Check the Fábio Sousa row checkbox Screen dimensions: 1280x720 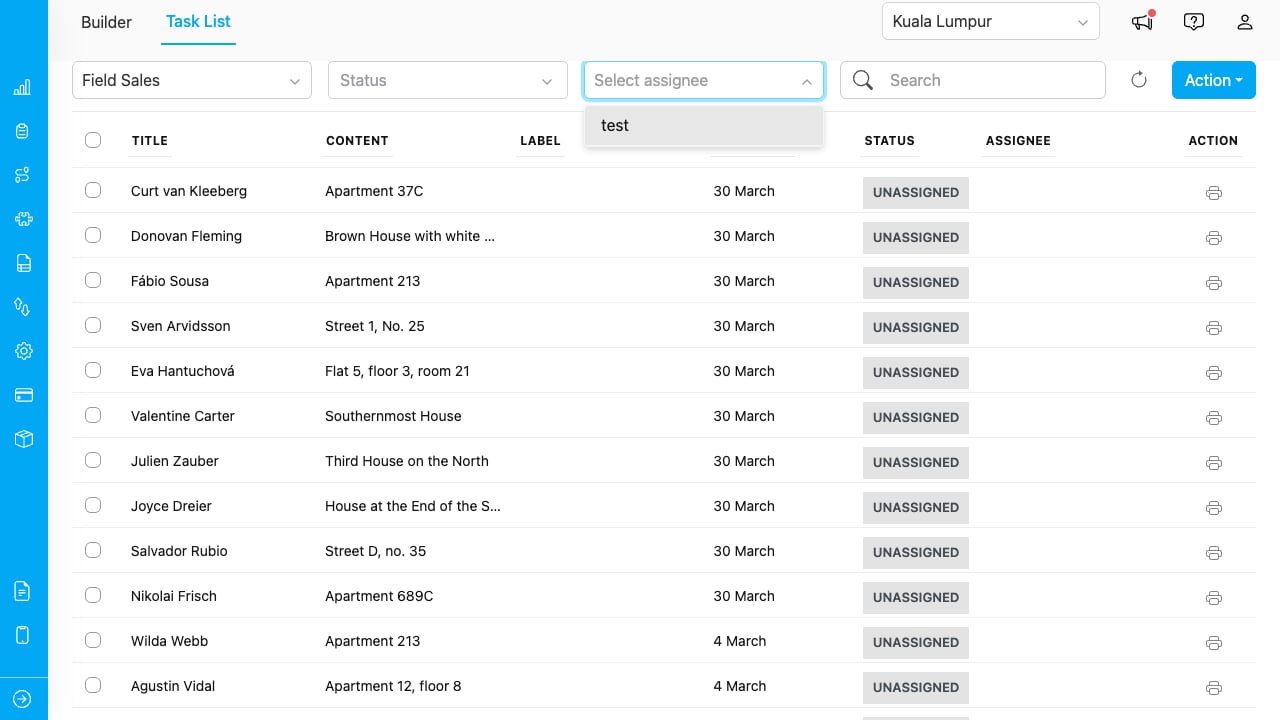pyautogui.click(x=93, y=280)
